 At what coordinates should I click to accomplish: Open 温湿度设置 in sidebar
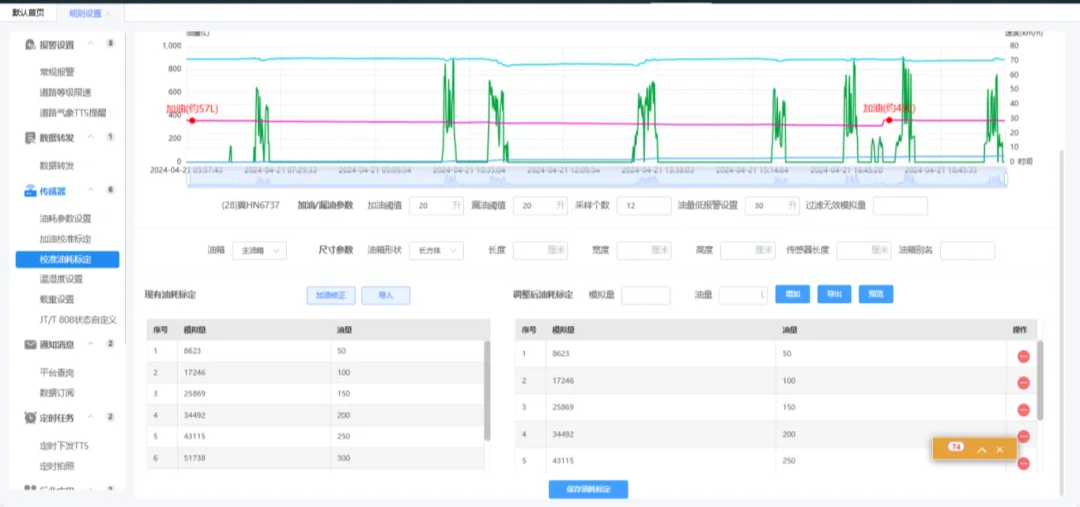(61, 280)
